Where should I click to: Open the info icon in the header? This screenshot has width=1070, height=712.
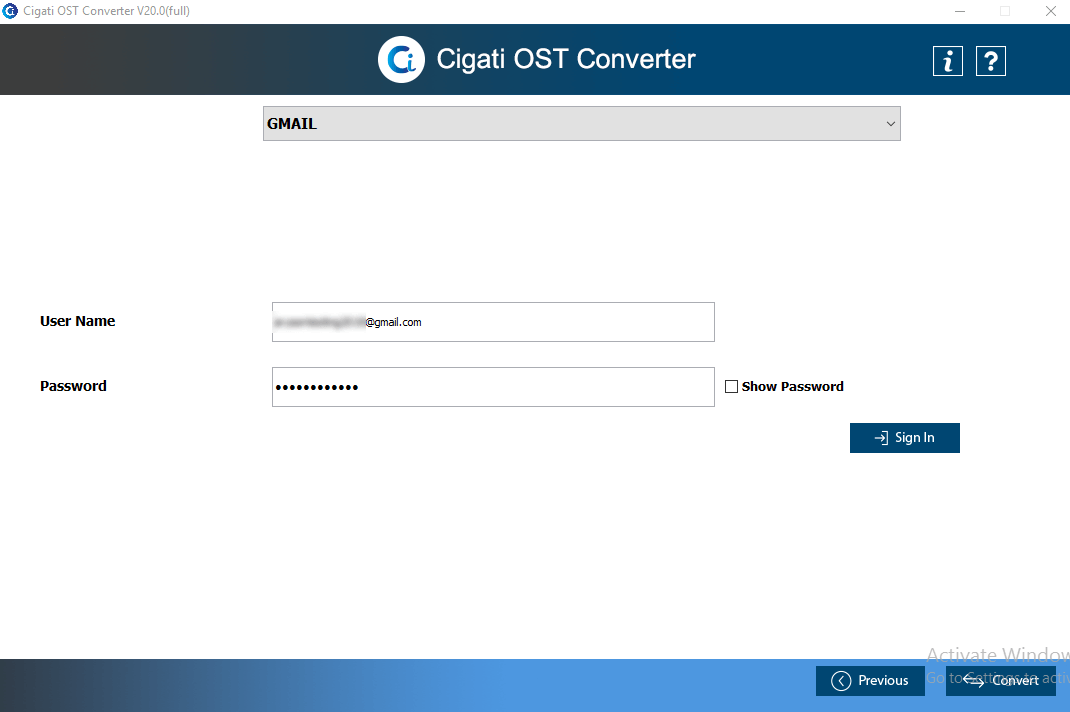[947, 61]
